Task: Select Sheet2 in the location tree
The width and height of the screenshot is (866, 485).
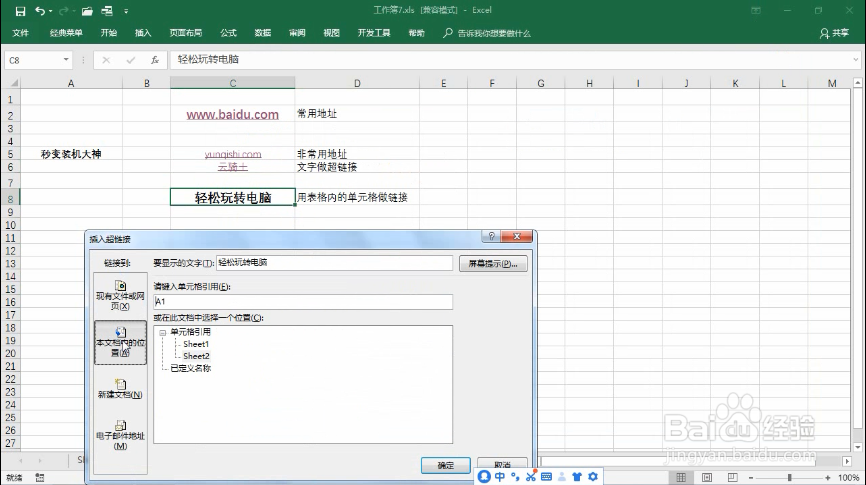Action: point(196,356)
